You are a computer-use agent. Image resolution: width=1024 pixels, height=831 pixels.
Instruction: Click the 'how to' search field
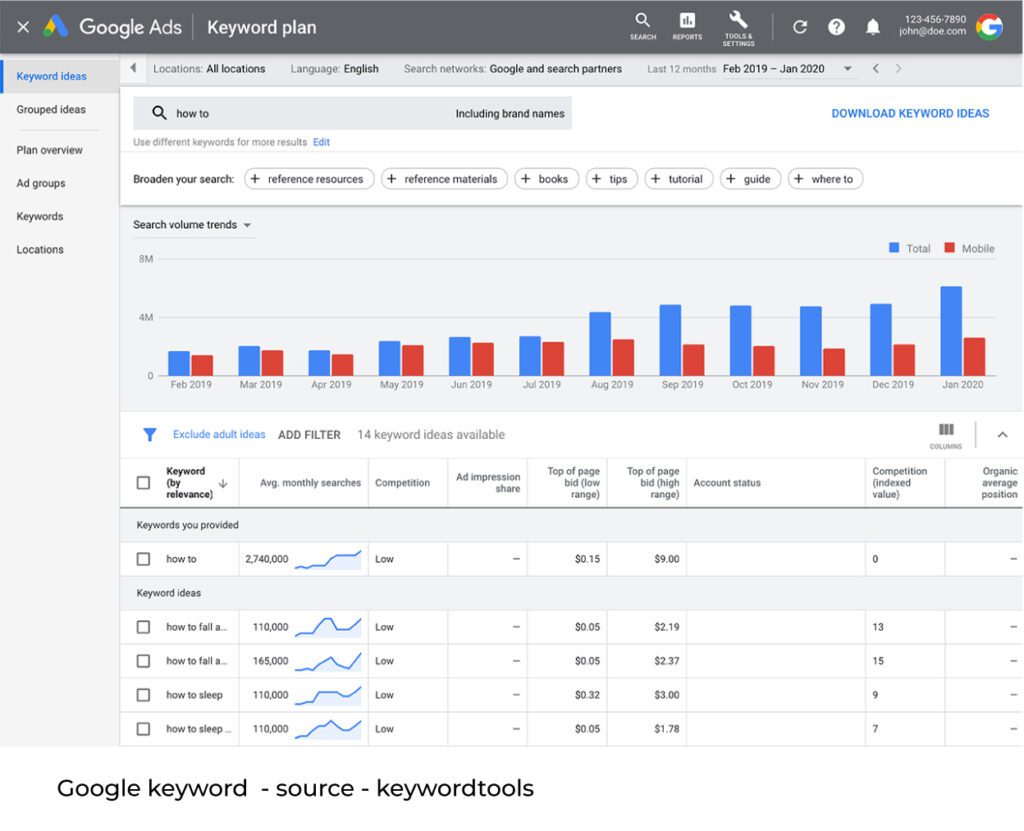pyautogui.click(x=353, y=113)
